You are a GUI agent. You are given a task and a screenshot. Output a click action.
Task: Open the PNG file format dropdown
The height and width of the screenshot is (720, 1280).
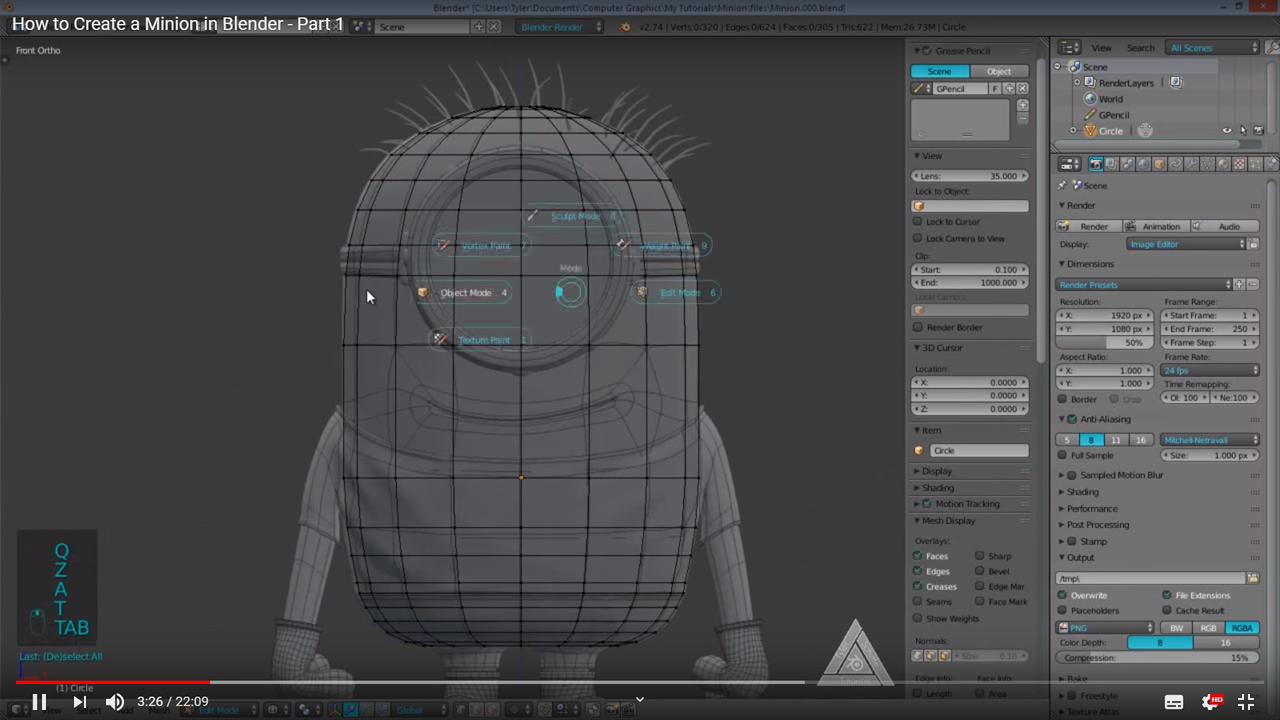coord(1106,628)
